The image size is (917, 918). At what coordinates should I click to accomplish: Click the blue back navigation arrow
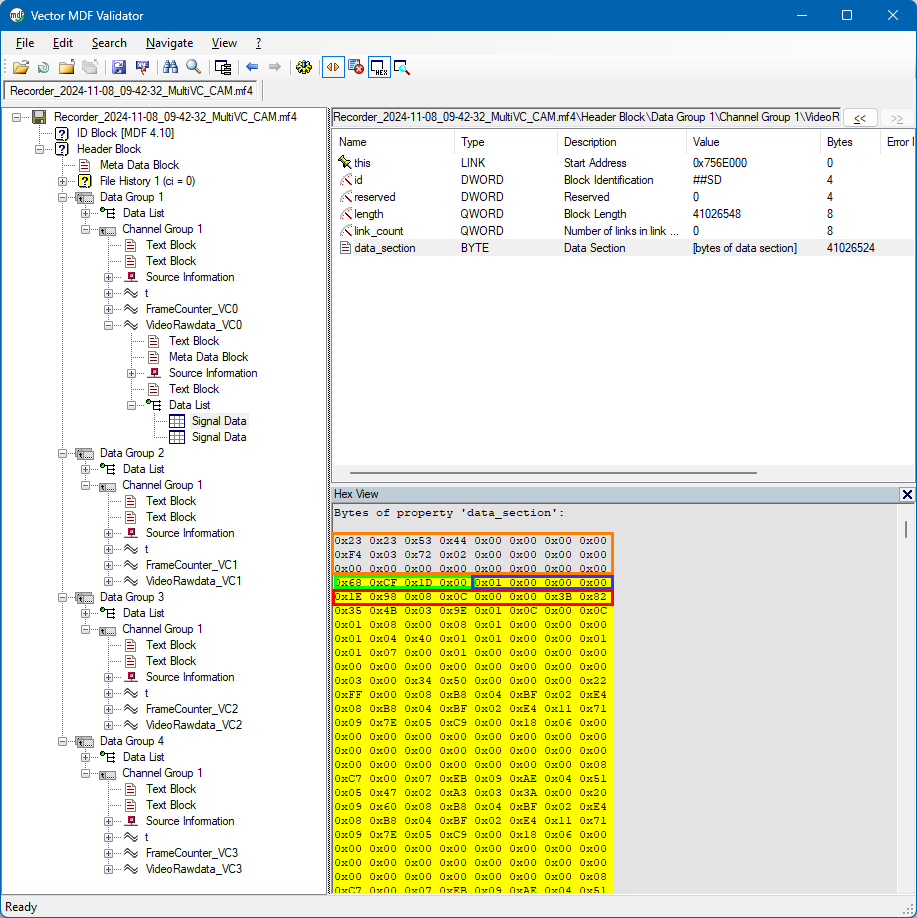tap(251, 67)
